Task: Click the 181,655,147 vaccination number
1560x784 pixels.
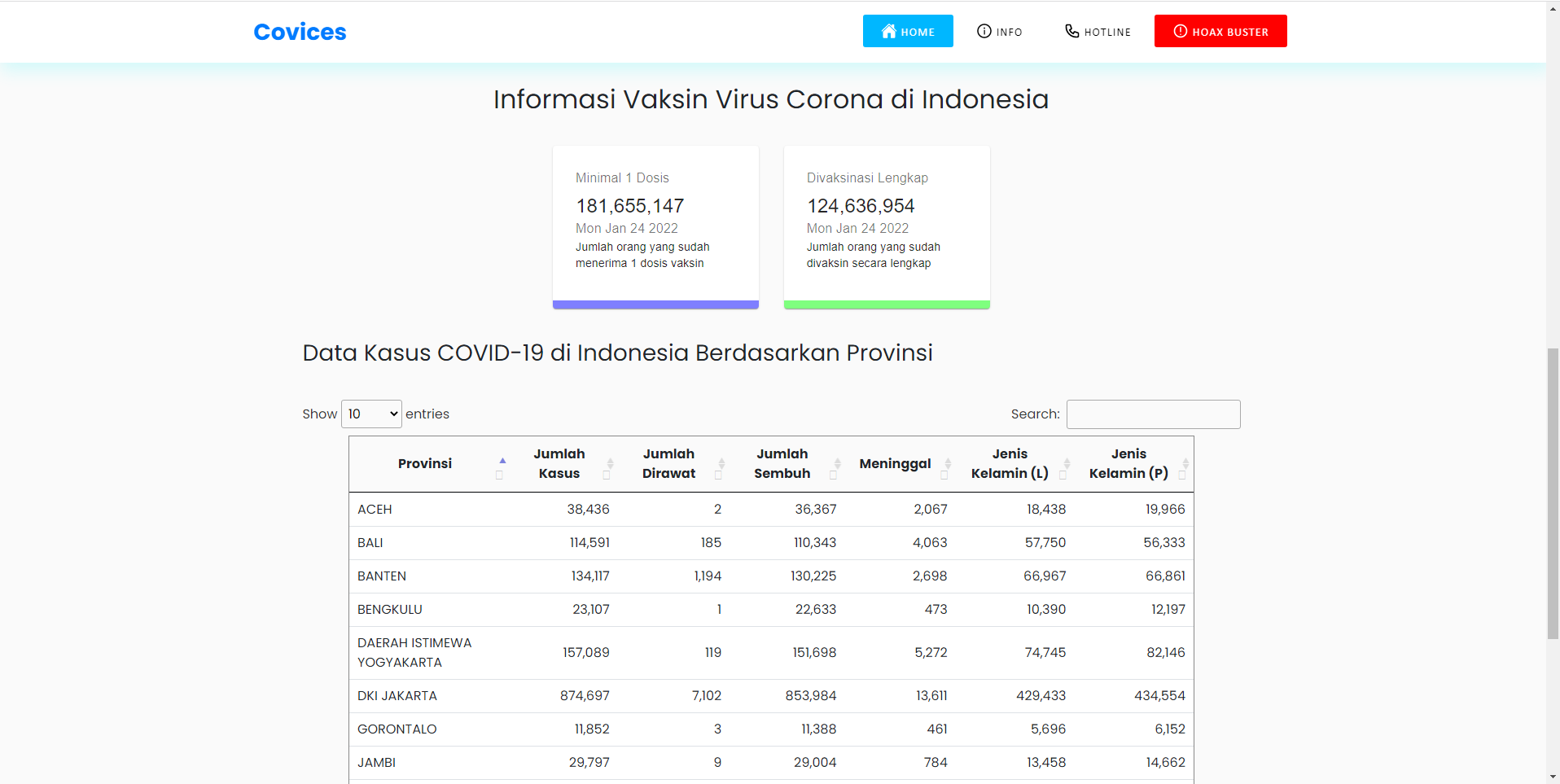Action: click(x=630, y=206)
